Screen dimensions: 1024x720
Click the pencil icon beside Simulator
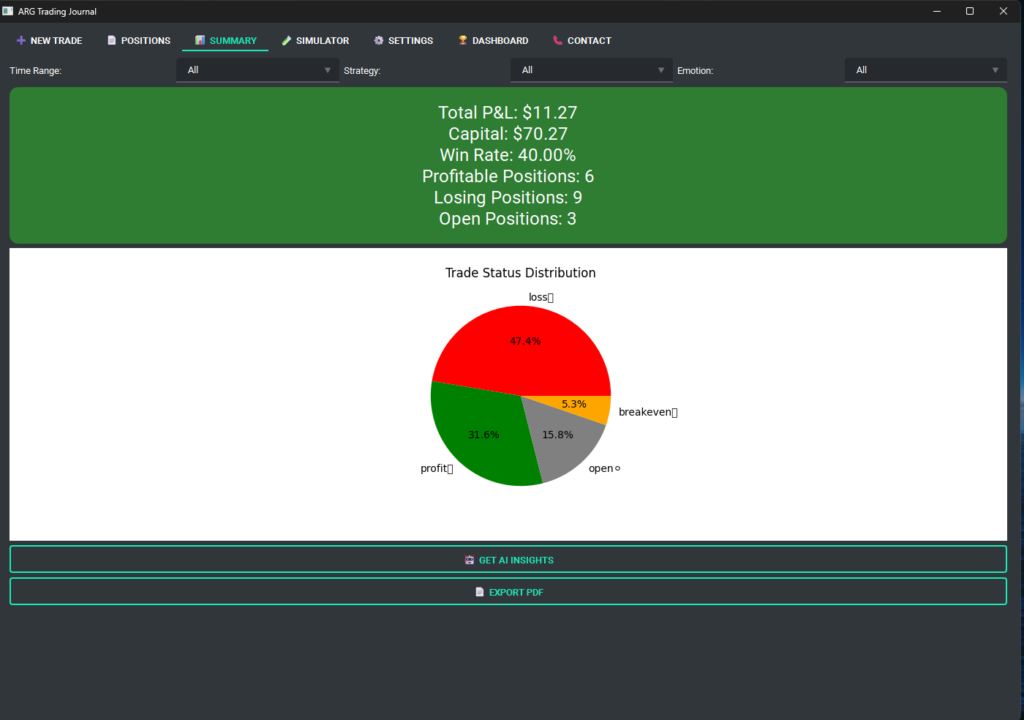286,41
